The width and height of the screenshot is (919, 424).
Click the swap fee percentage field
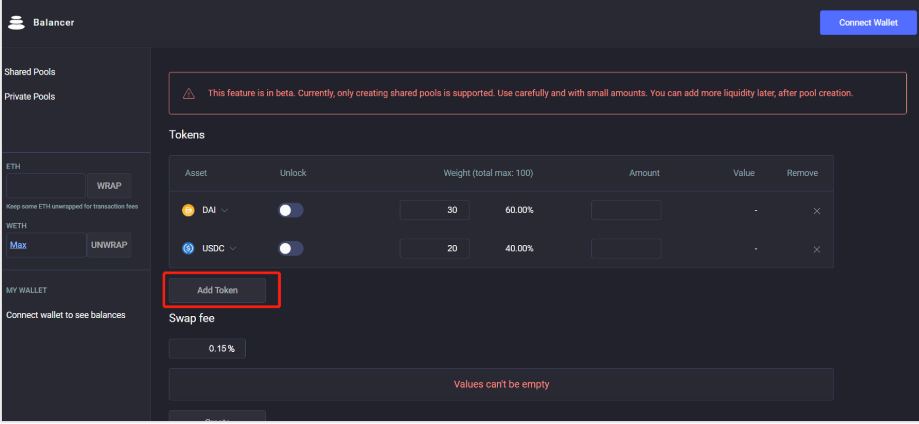coord(207,348)
